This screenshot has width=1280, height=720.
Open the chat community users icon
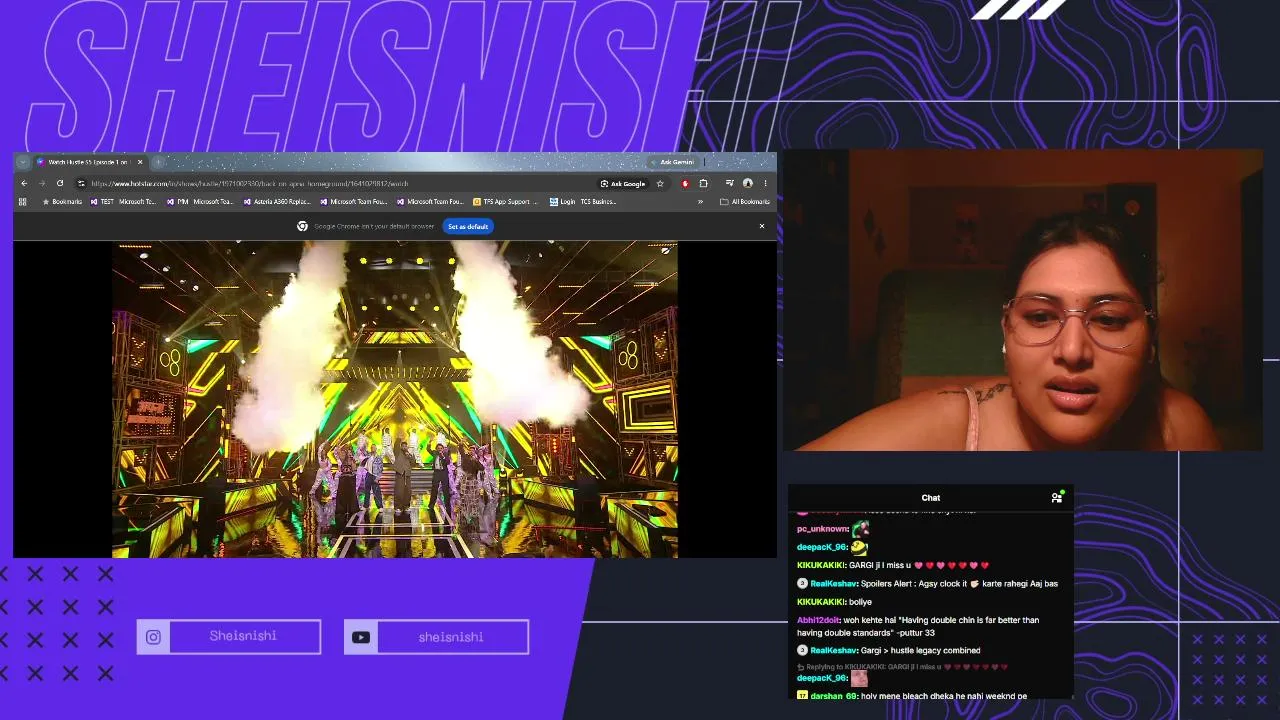point(1057,497)
